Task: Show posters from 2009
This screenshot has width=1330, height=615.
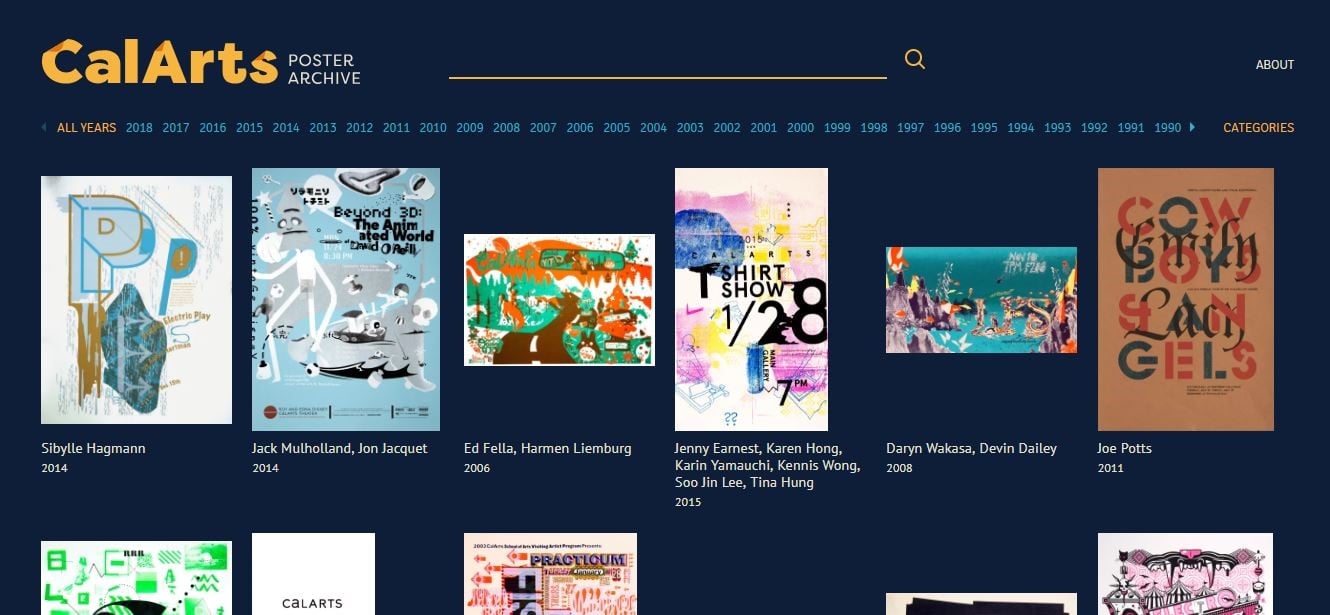Action: point(470,128)
